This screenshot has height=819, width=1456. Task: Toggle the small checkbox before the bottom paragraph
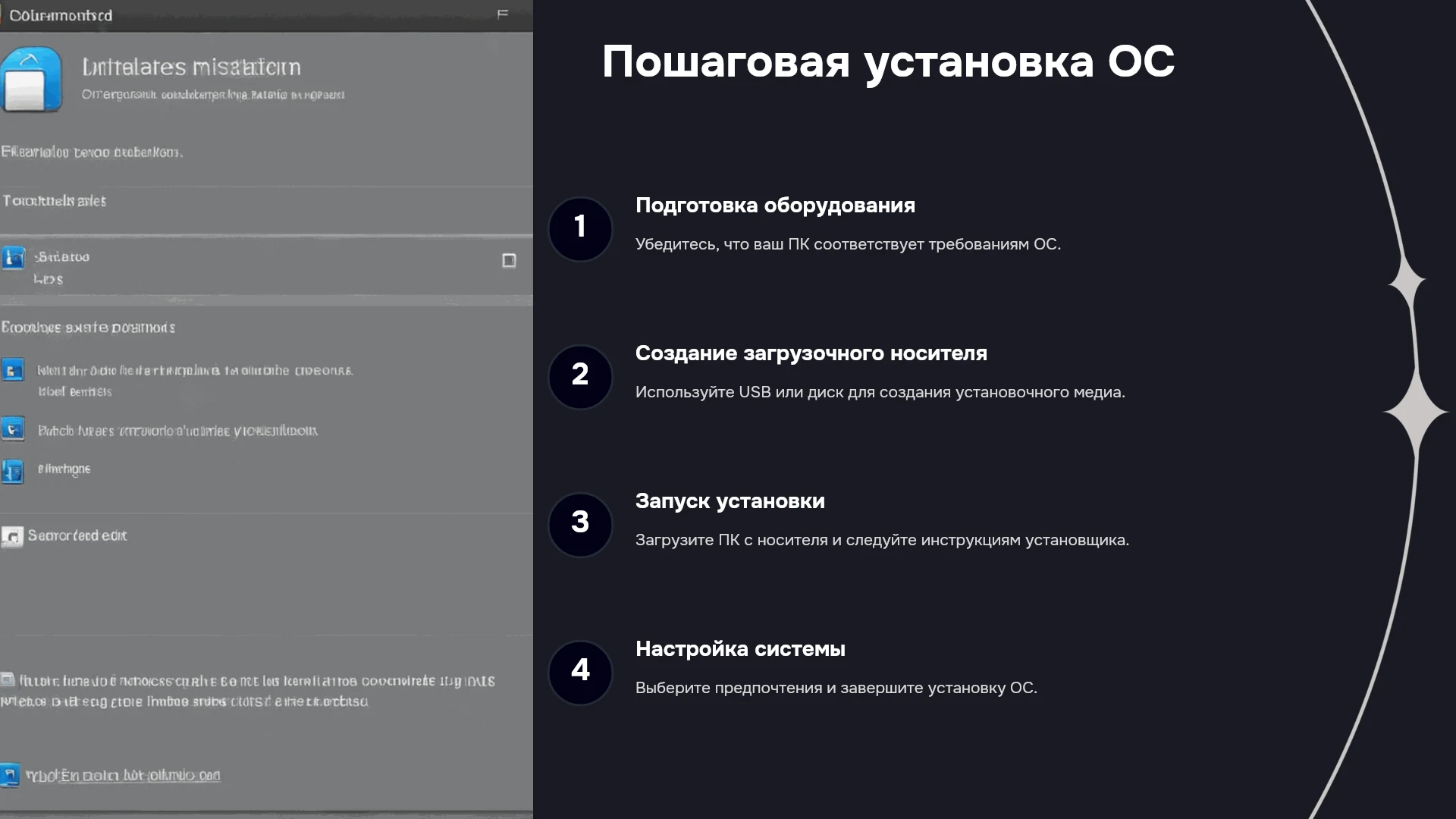[7, 679]
